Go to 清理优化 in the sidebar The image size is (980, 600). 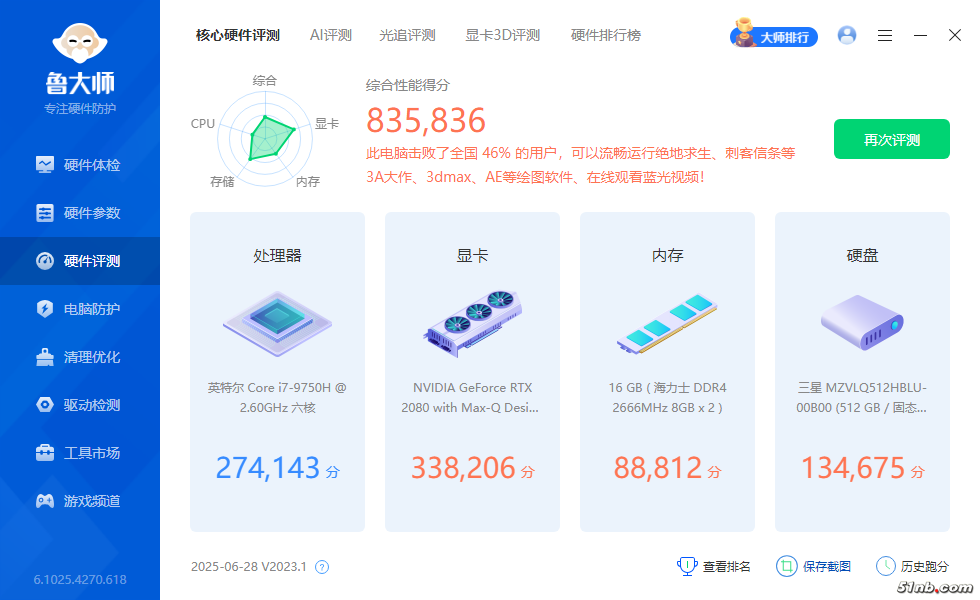[x=80, y=357]
